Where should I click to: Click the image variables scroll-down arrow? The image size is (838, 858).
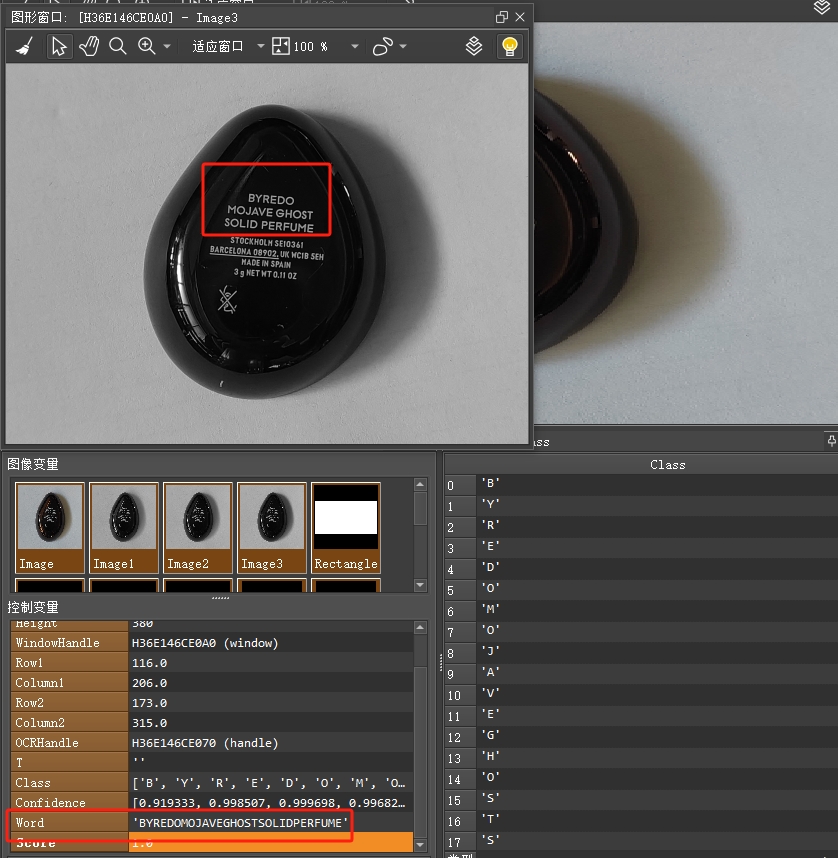point(420,585)
